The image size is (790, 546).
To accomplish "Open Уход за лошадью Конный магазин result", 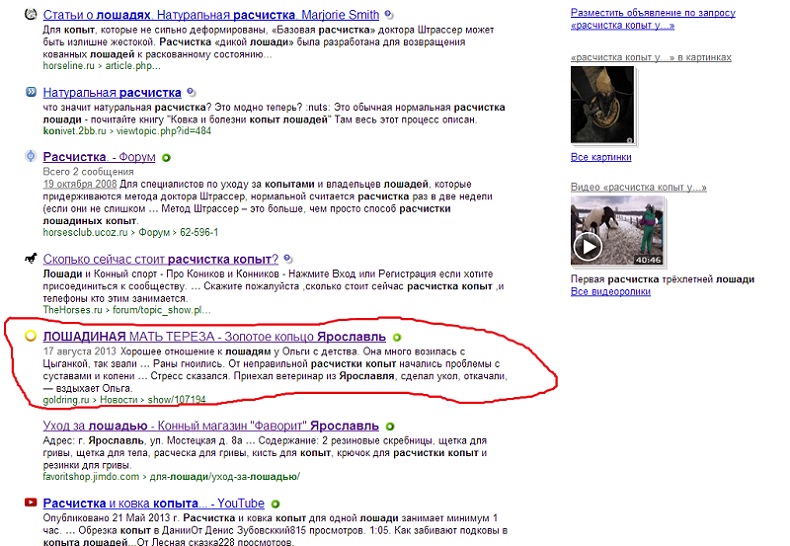I will coord(211,425).
